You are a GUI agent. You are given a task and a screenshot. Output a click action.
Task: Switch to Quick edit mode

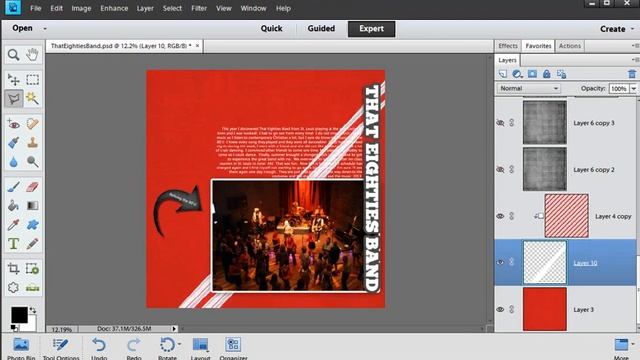point(271,29)
